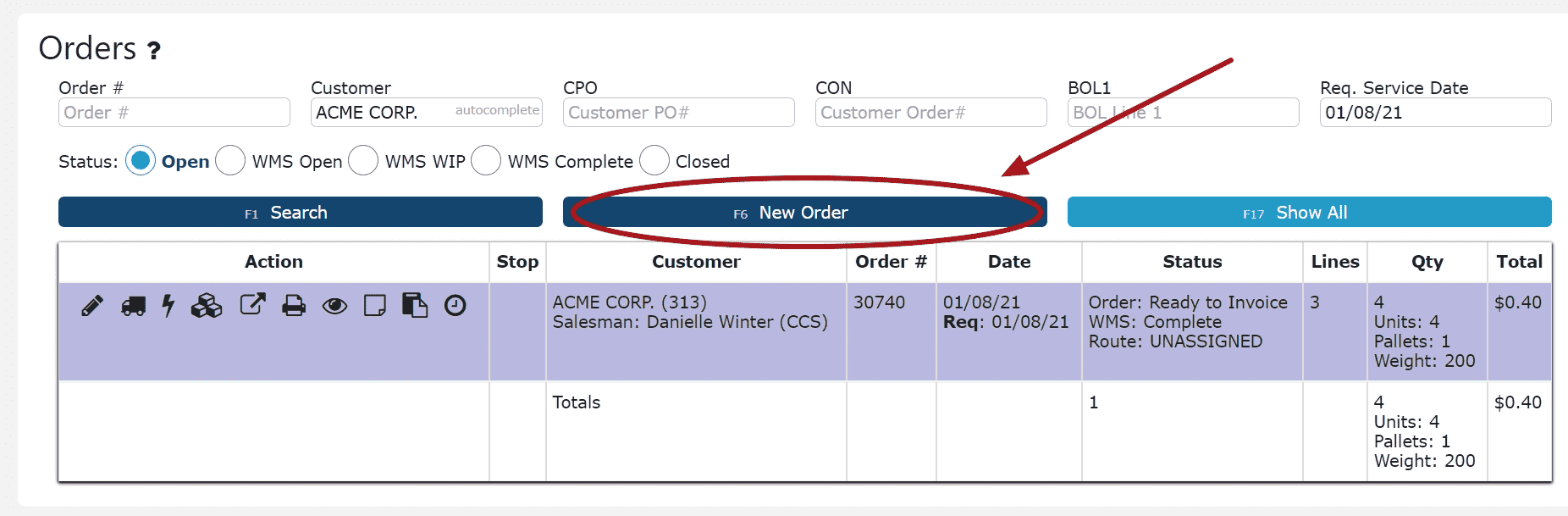
Task: Click the external link share icon
Action: 252,304
